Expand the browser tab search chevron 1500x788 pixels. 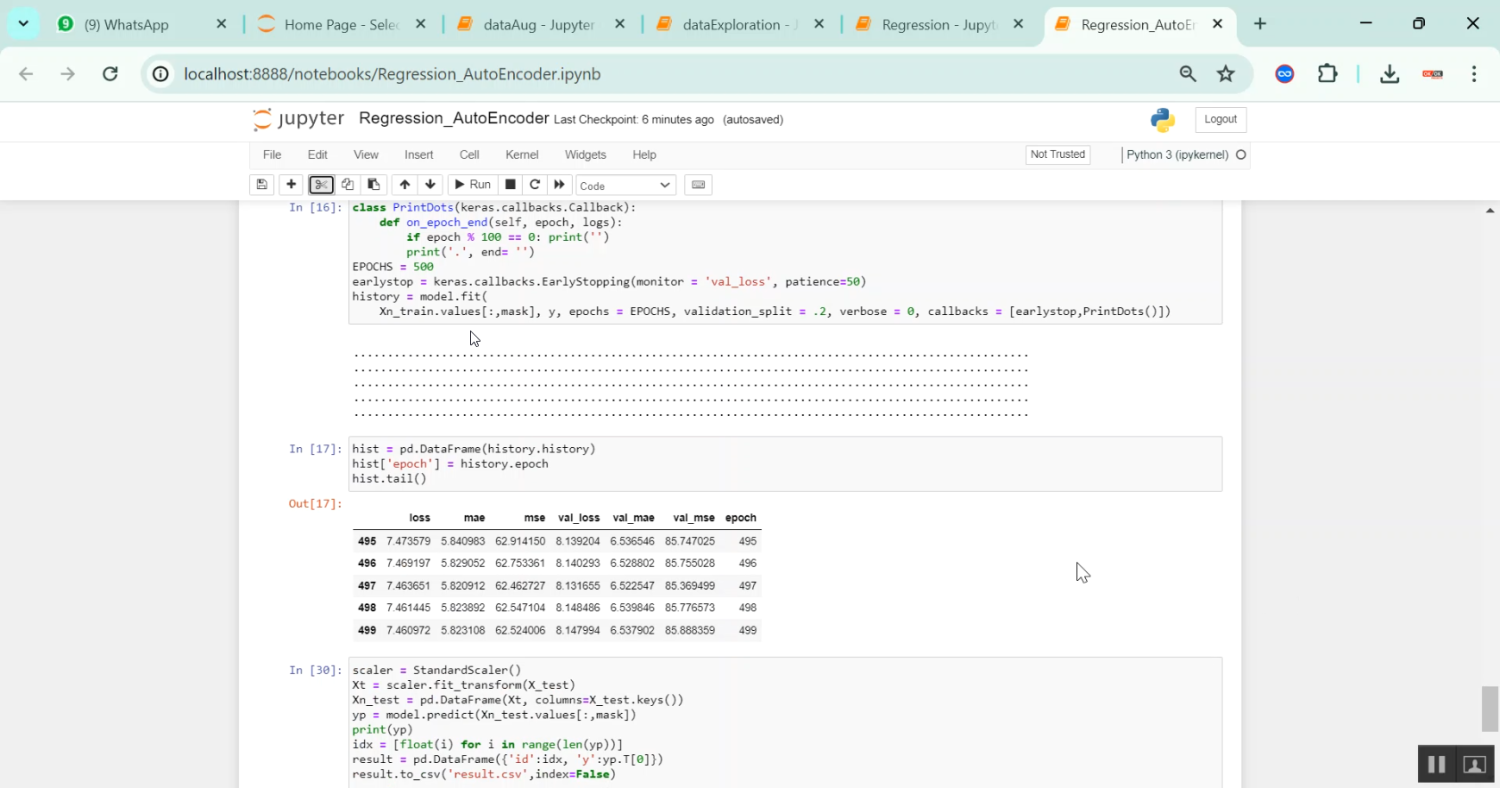tap(23, 24)
